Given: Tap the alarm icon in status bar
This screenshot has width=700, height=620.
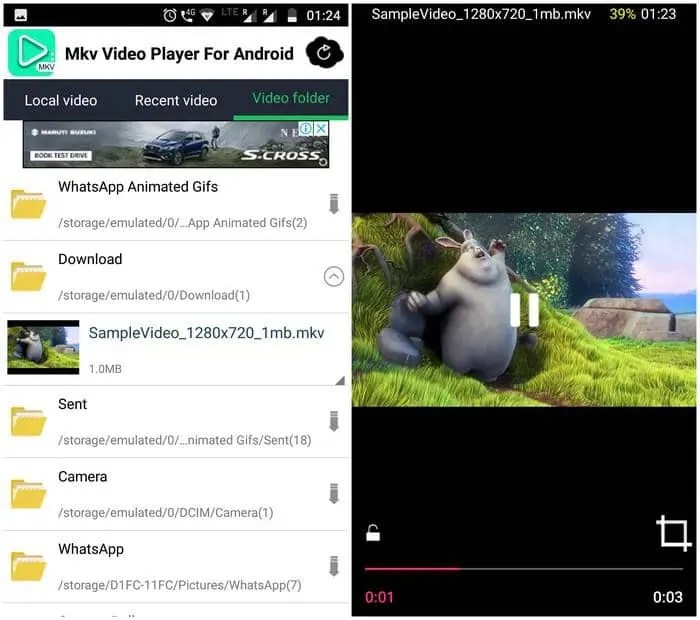Looking at the screenshot, I should (x=170, y=16).
